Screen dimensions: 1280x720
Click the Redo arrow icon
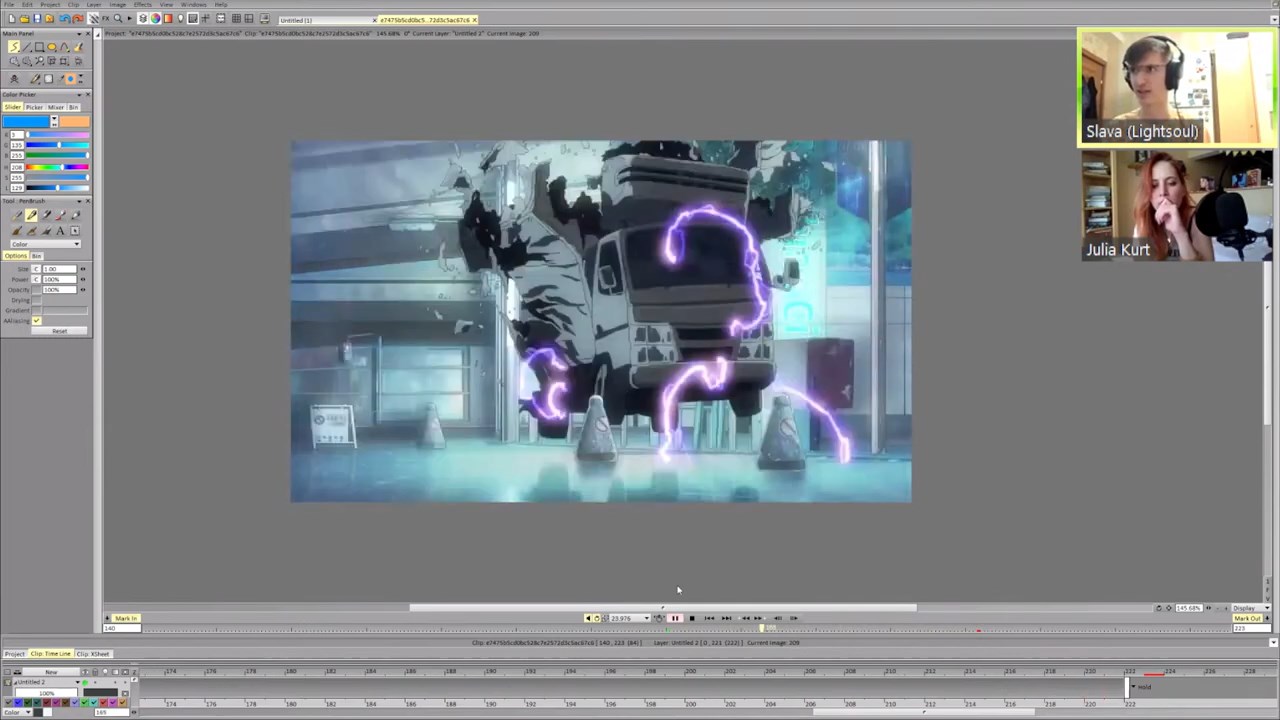tap(78, 19)
